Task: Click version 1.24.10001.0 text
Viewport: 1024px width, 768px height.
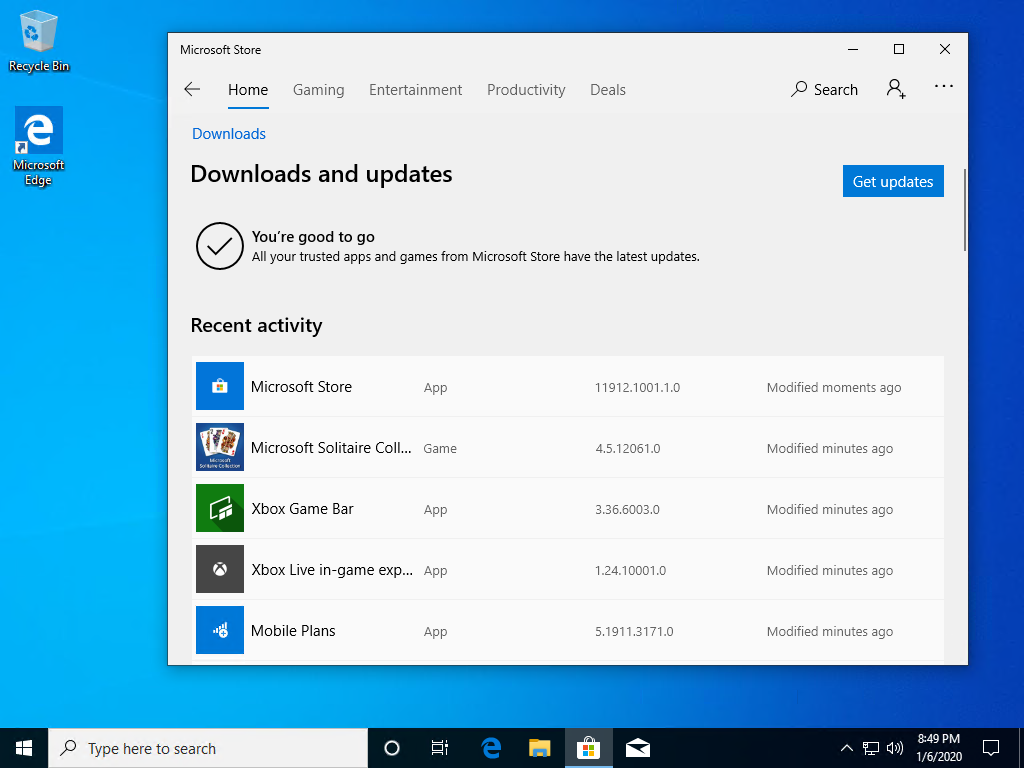Action: tap(630, 571)
